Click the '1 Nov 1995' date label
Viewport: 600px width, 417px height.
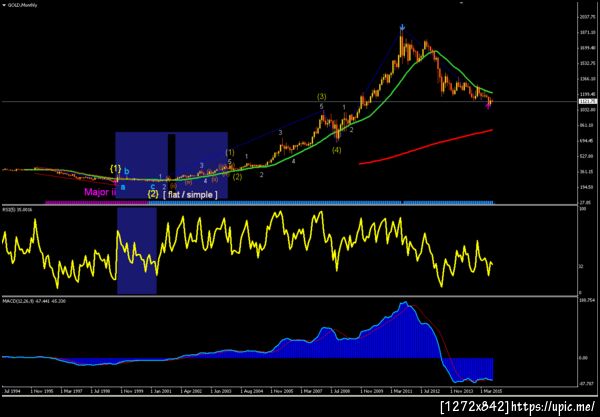(42, 391)
